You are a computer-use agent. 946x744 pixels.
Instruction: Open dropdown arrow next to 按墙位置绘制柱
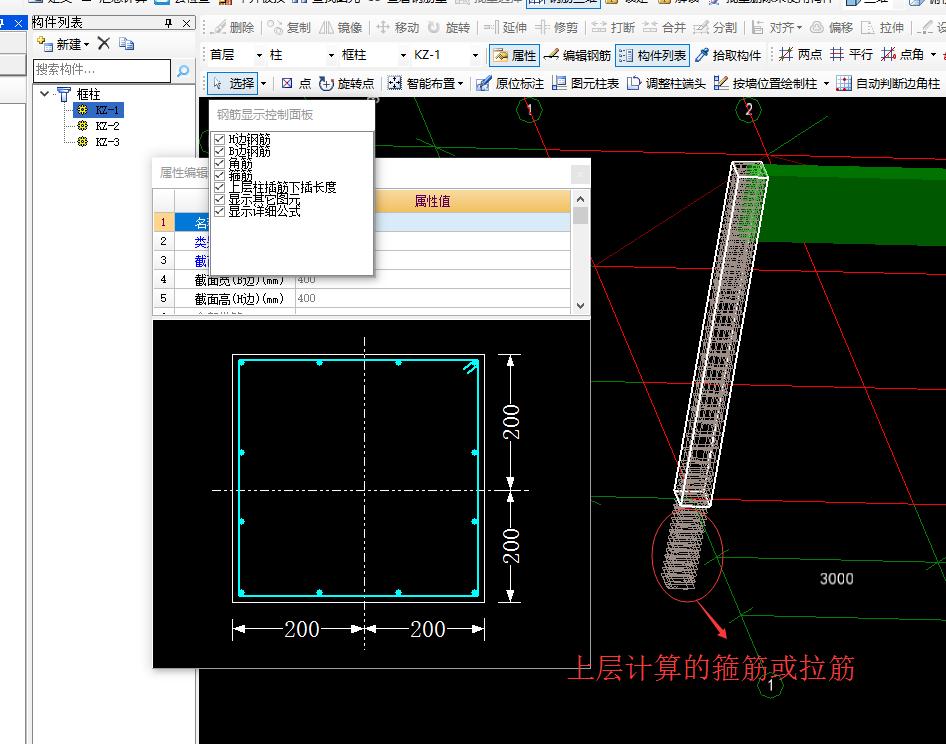826,83
